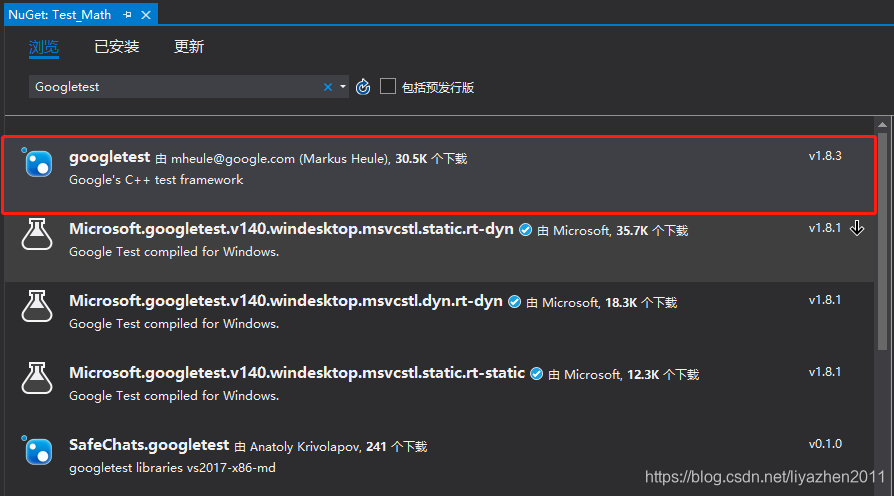The width and height of the screenshot is (894, 496).
Task: Click v1.8.1 version of msvcstl.dyn.rt-dyn package
Action: [825, 300]
